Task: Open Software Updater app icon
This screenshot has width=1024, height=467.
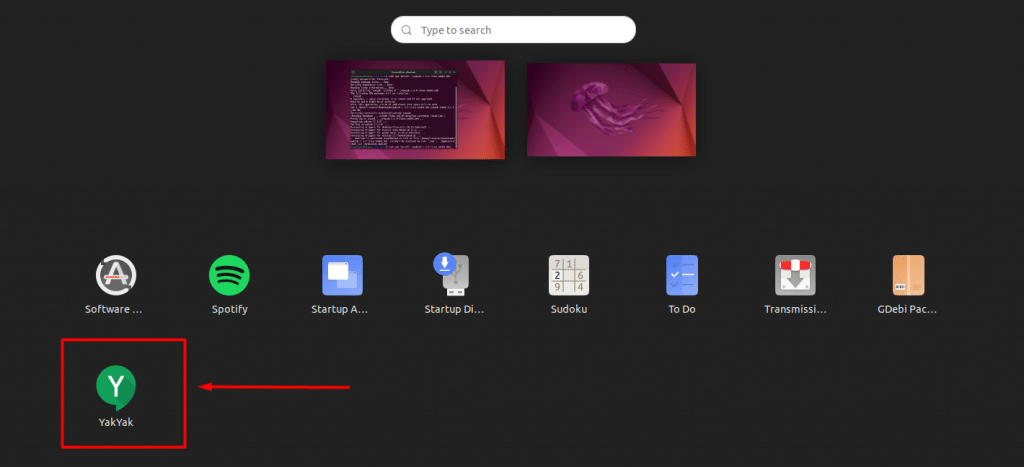Action: [116, 275]
